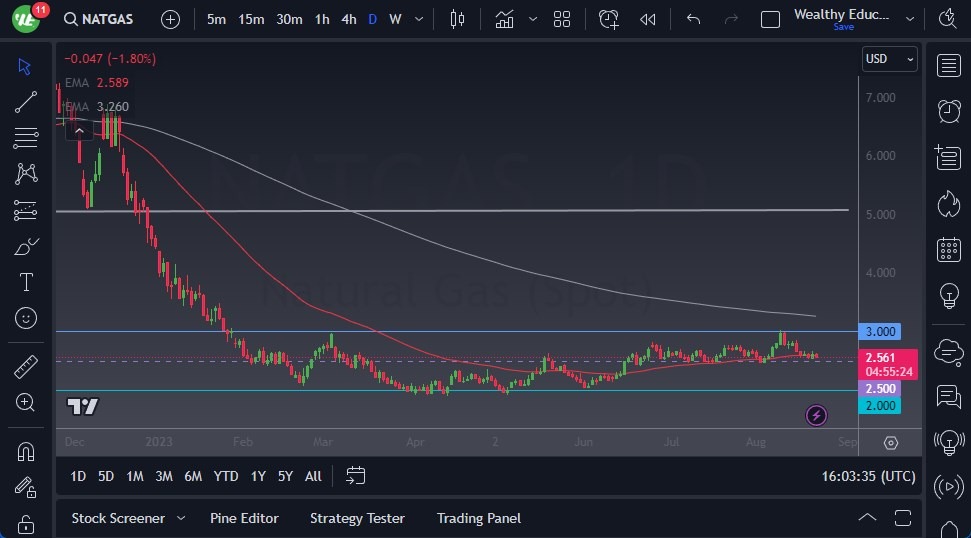Open the Measure ruler tool

tap(26, 367)
